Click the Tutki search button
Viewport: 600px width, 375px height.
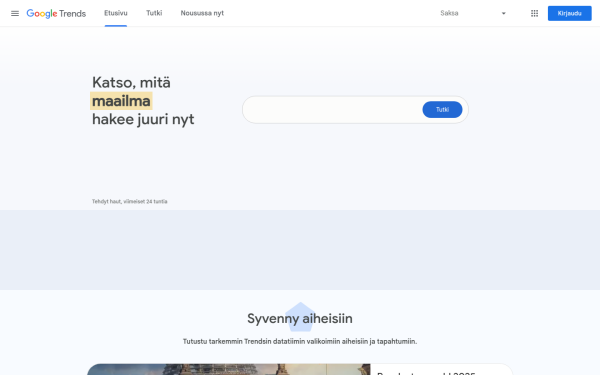coord(442,110)
